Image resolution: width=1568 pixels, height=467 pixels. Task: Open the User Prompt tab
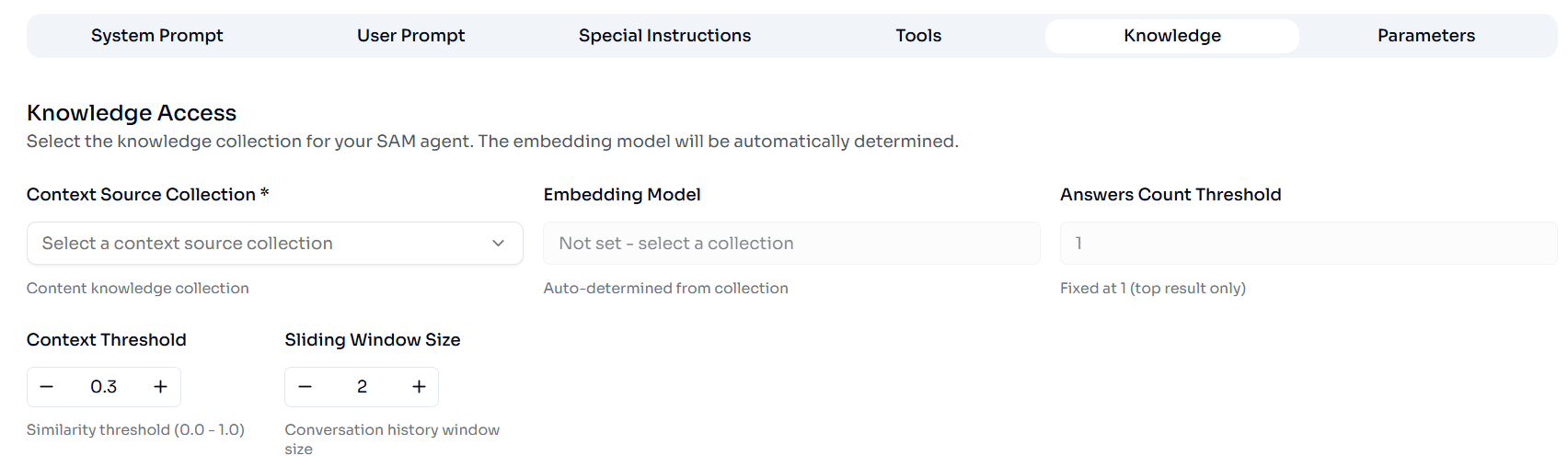[x=410, y=36]
